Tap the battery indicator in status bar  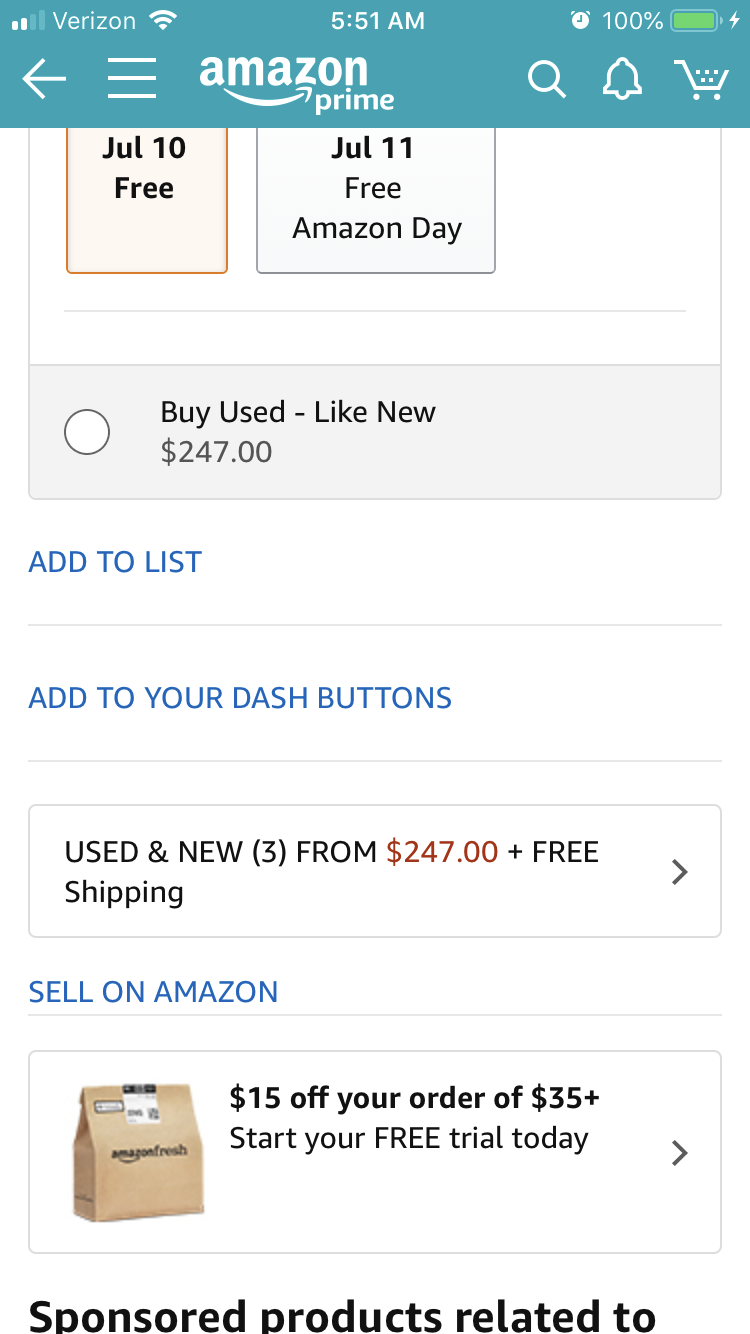(696, 20)
